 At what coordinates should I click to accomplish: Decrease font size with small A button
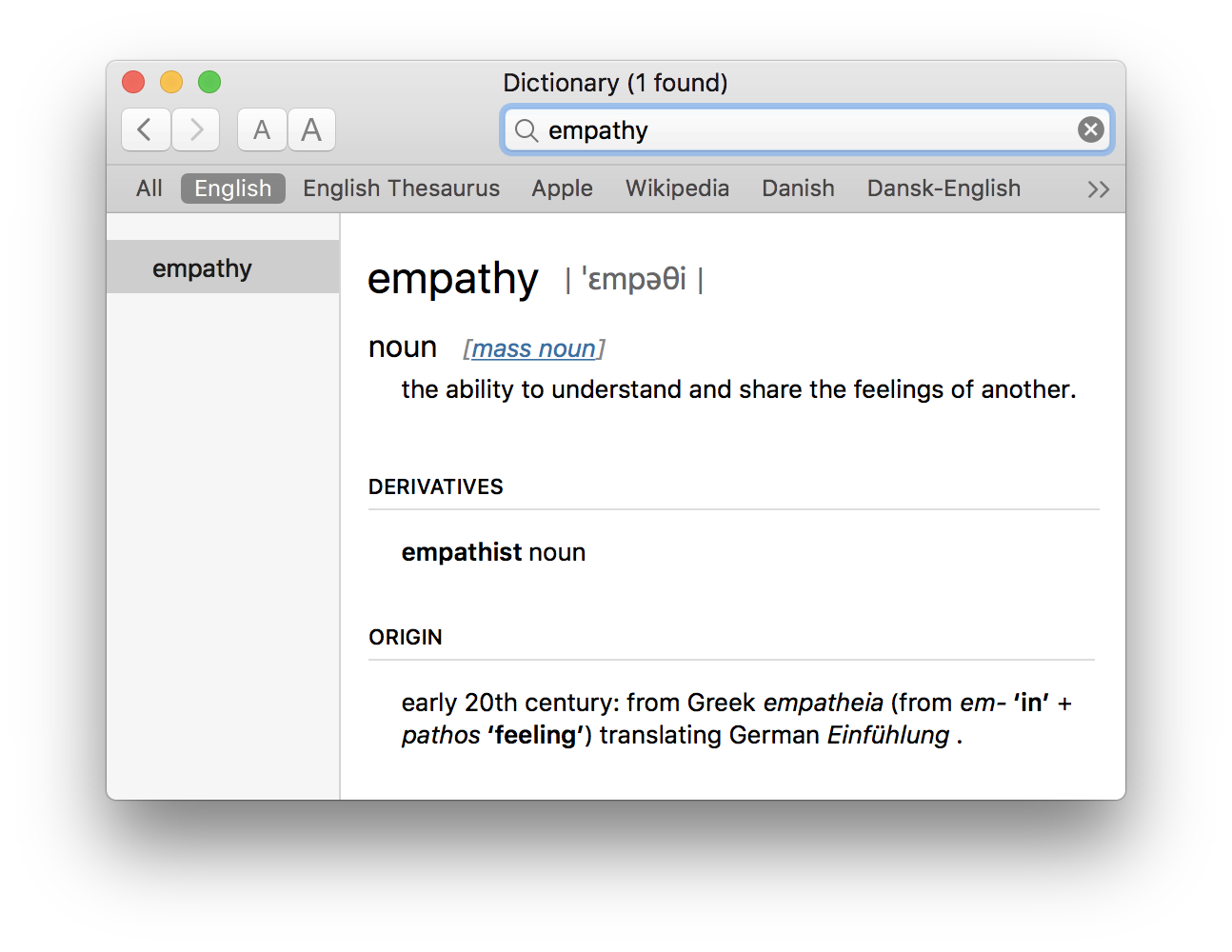pos(262,129)
